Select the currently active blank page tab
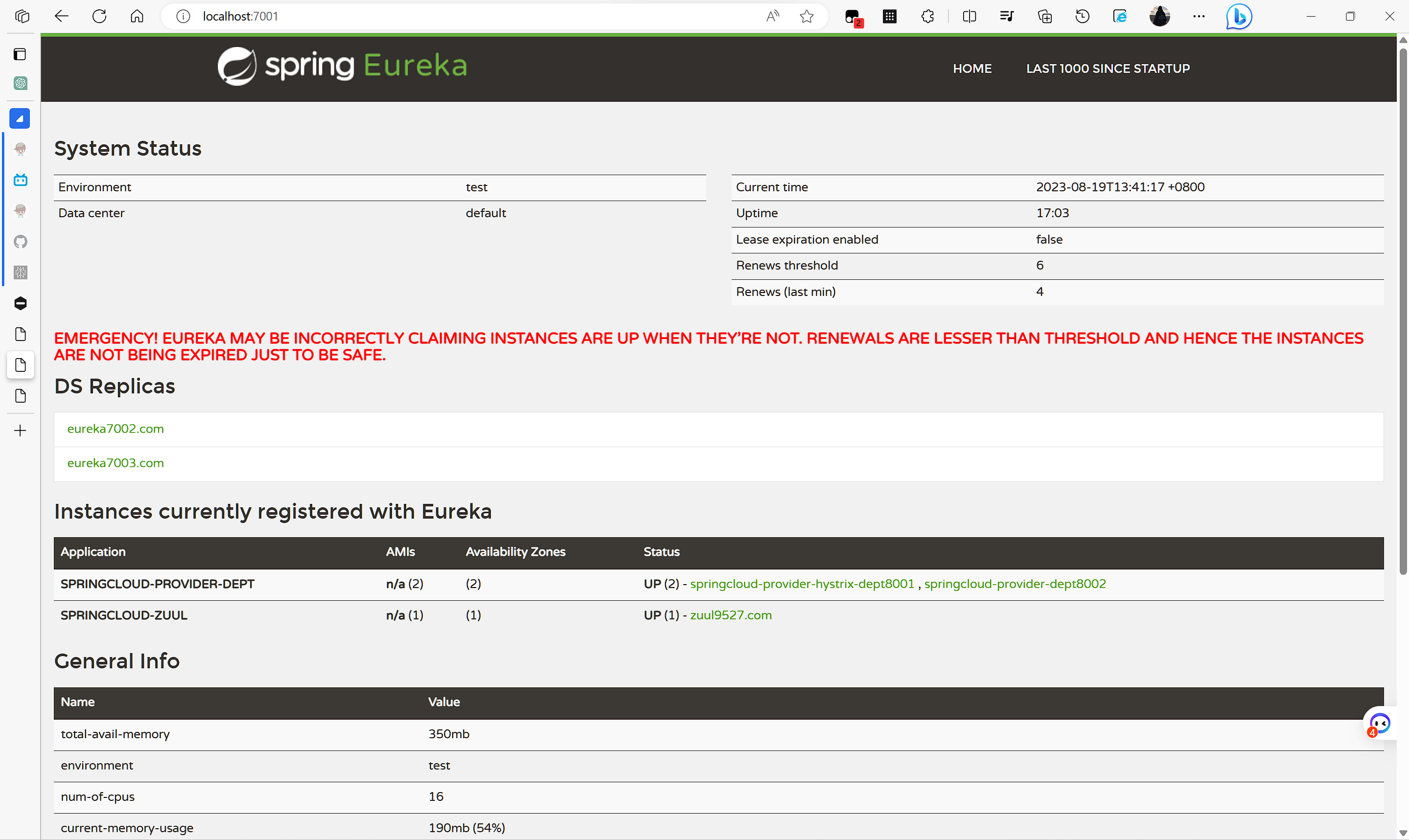This screenshot has width=1409, height=840. pyautogui.click(x=21, y=365)
